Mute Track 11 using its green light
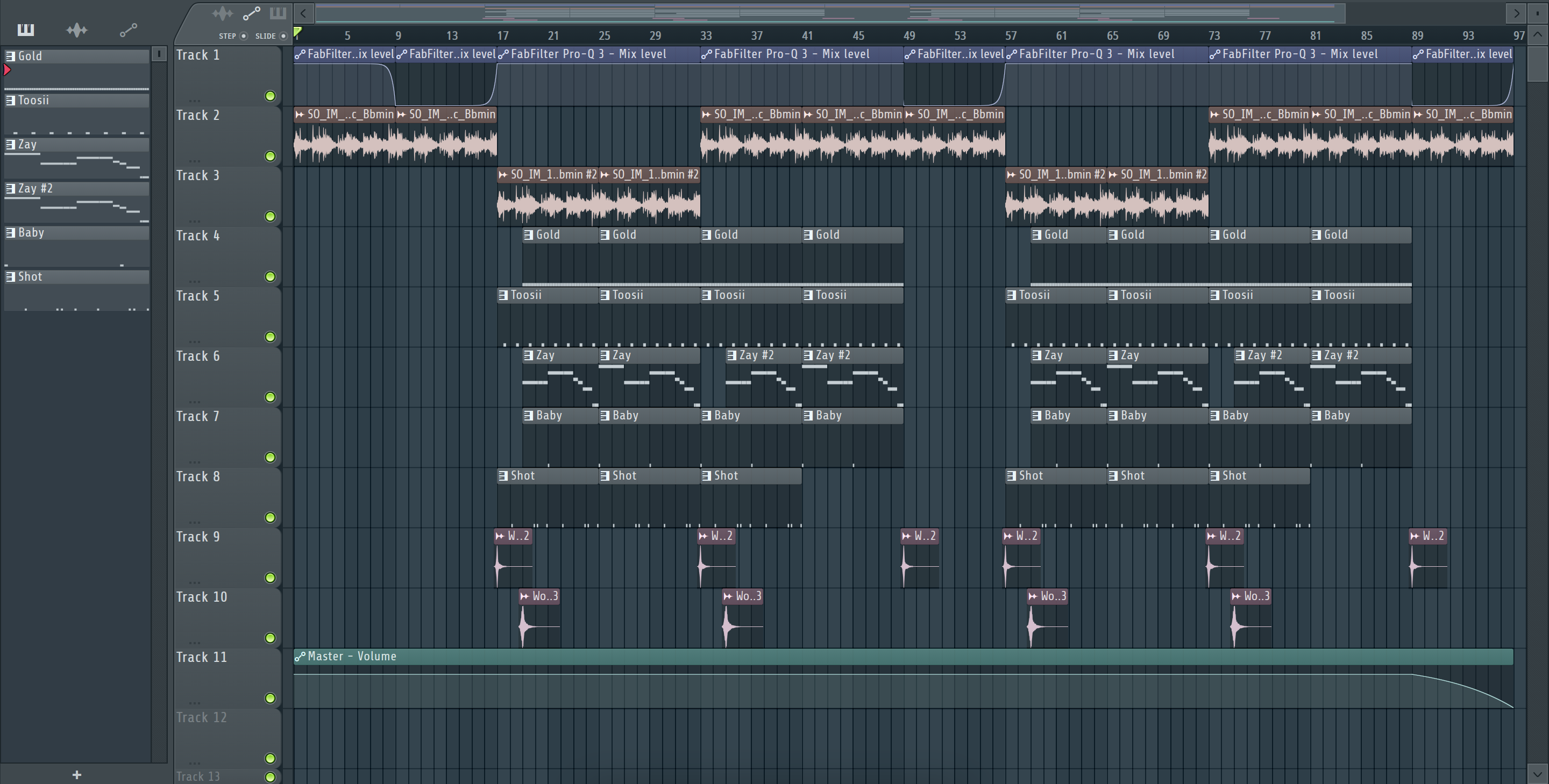Screen dimensions: 1549x784 (x=270, y=698)
